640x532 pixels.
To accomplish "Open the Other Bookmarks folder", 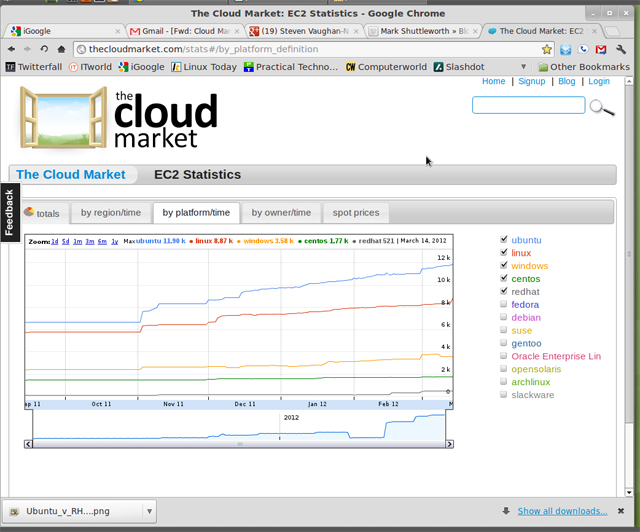I will [x=584, y=67].
